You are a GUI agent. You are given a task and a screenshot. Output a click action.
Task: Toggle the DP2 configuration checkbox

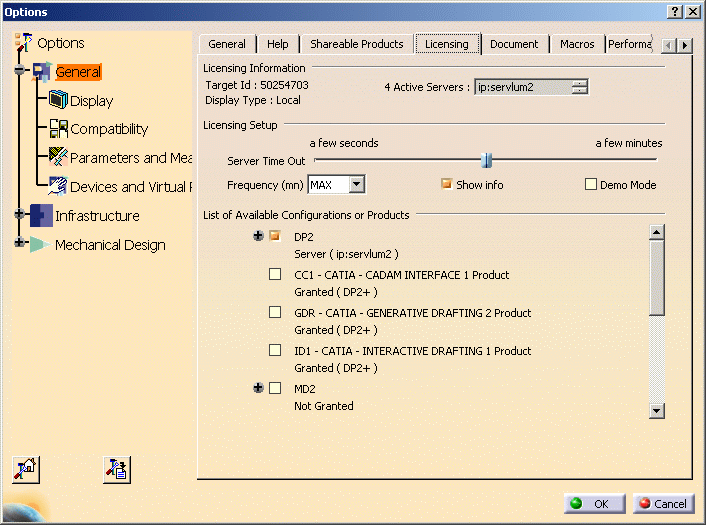[x=275, y=235]
